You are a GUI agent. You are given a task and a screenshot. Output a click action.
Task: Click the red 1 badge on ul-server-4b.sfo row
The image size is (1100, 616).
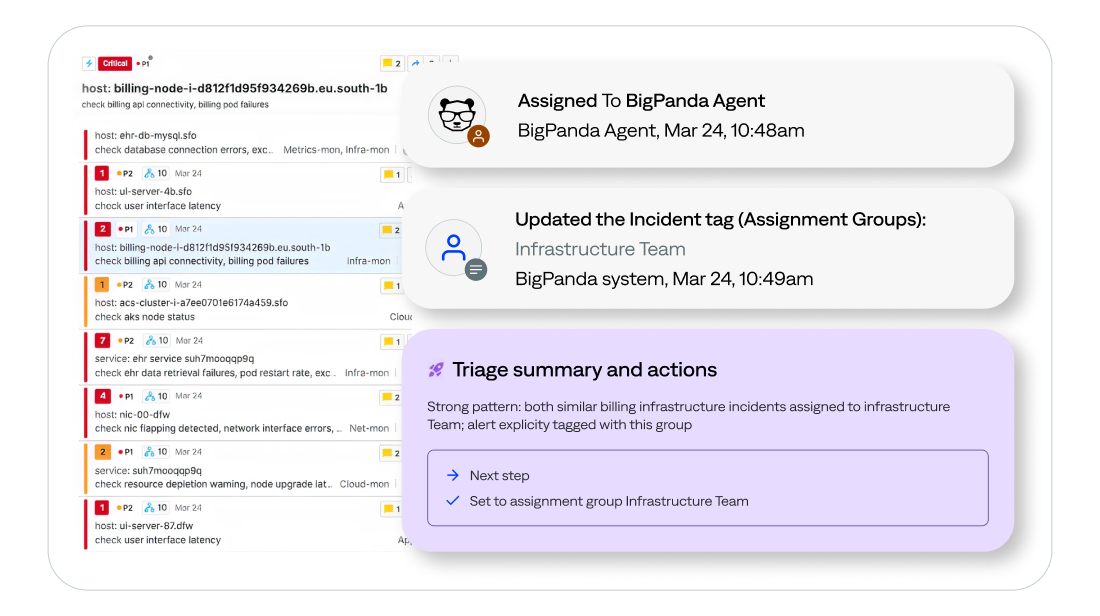[x=102, y=173]
